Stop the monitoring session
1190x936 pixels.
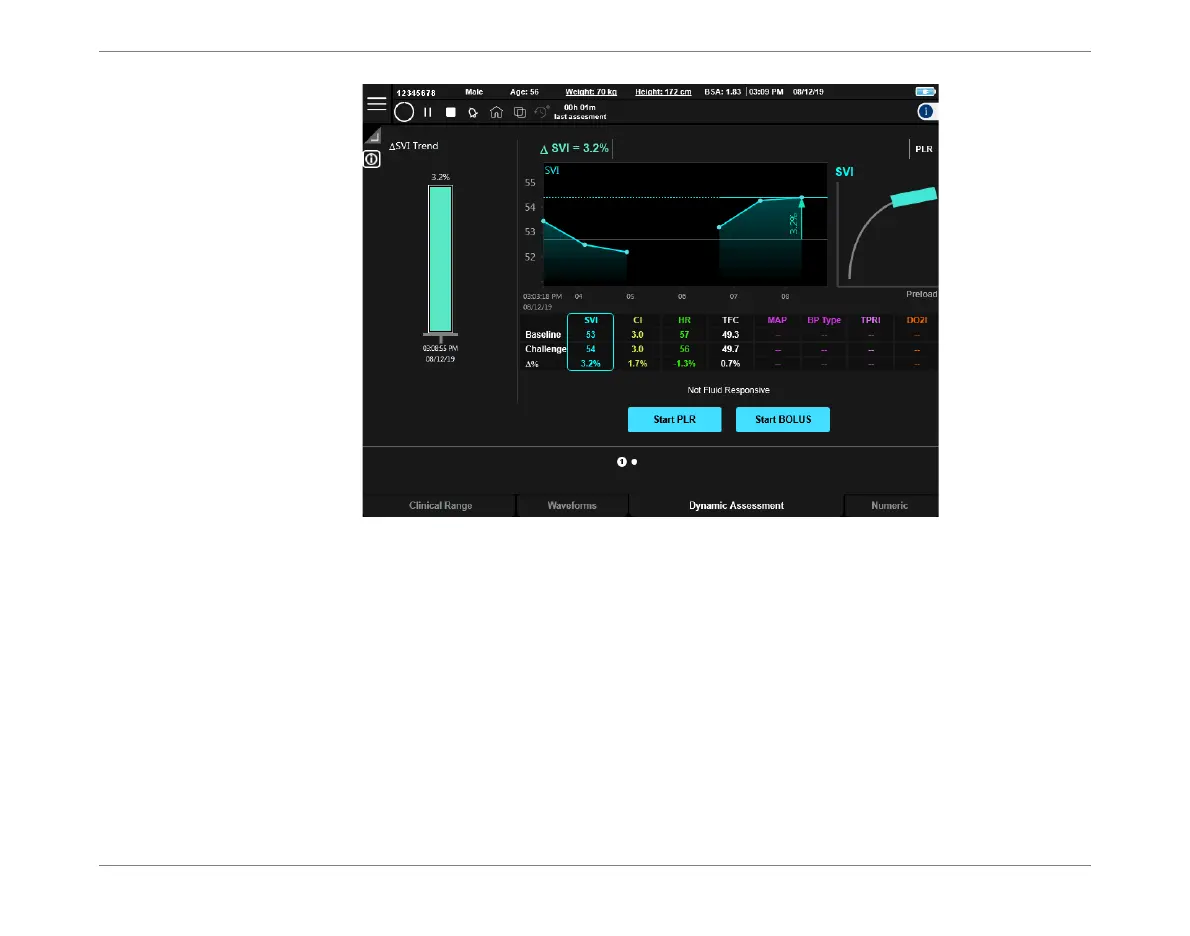click(451, 112)
